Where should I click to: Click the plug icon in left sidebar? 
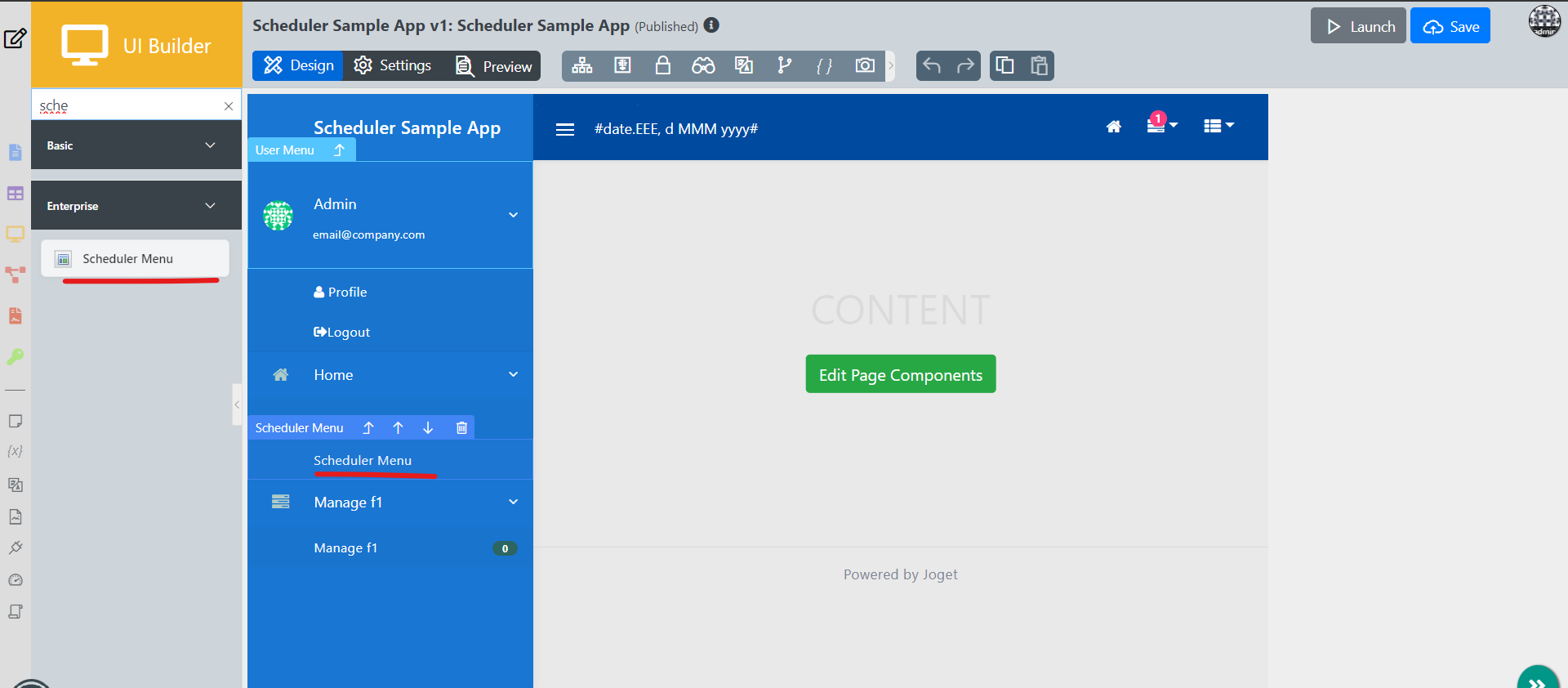click(x=16, y=547)
